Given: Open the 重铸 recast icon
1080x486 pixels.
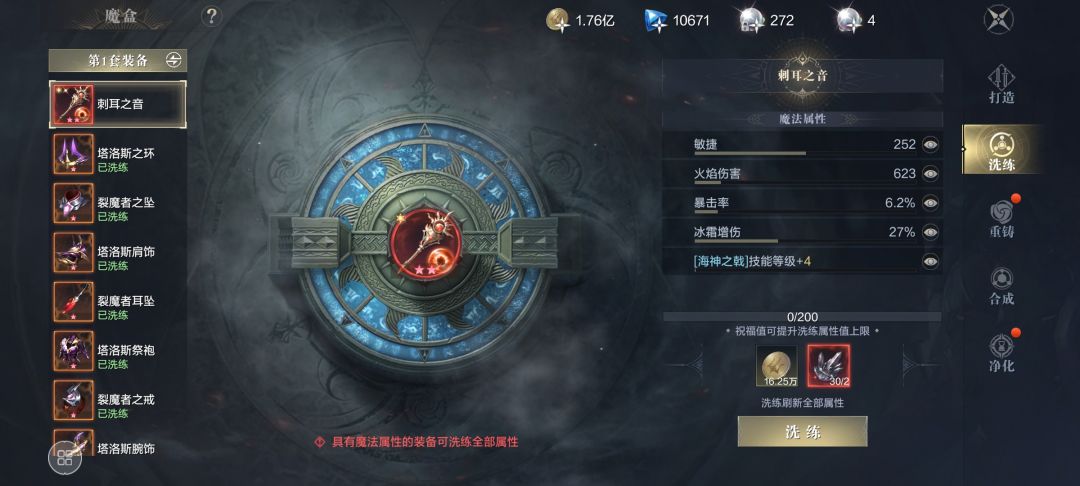Looking at the screenshot, I should [x=1001, y=218].
